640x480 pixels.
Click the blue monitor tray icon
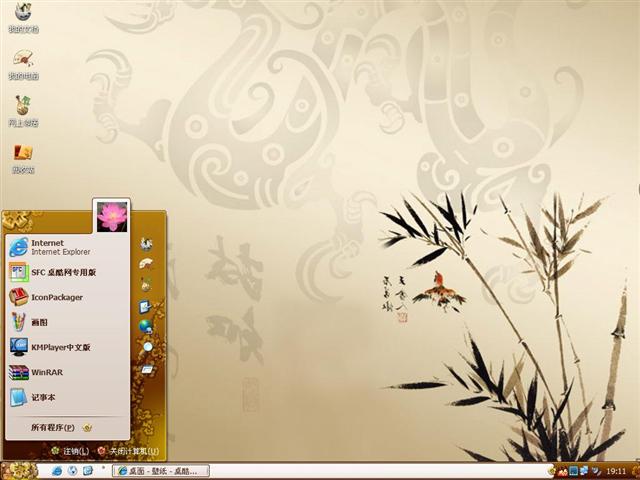574,471
